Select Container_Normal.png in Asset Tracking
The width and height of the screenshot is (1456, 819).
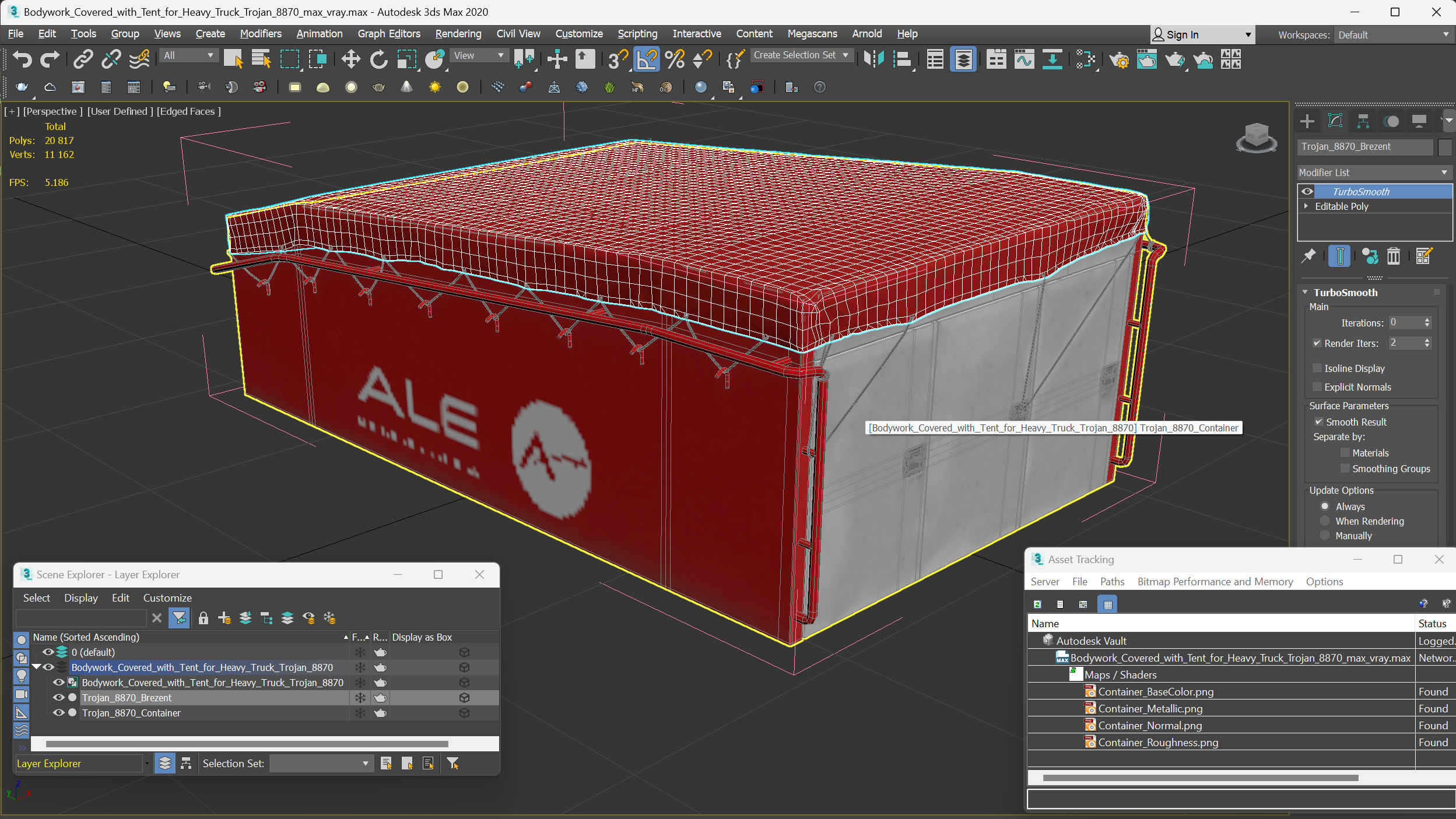[x=1150, y=726]
